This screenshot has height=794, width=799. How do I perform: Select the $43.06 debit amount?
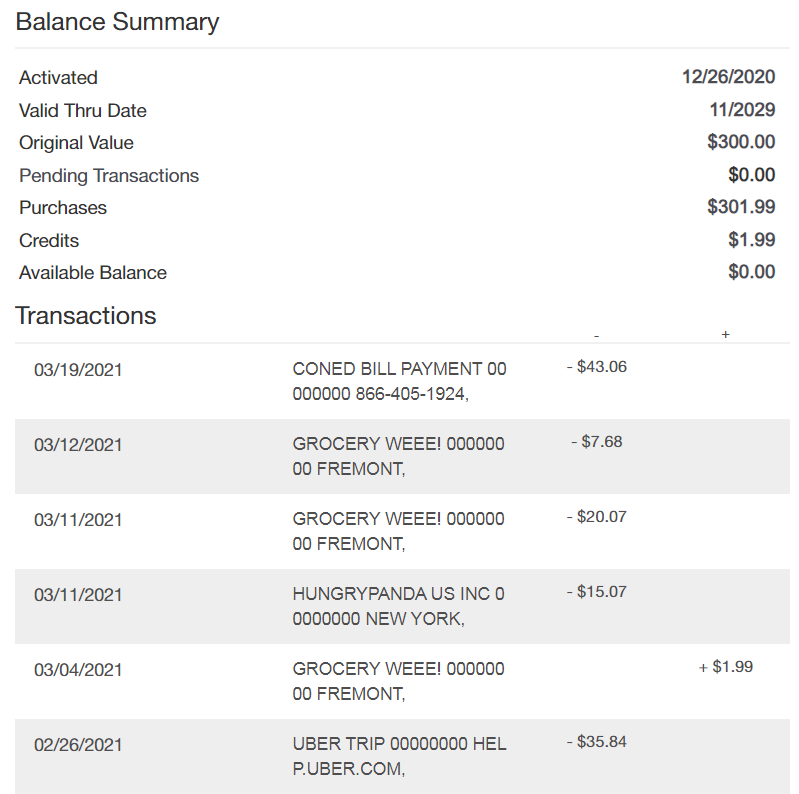click(x=597, y=367)
